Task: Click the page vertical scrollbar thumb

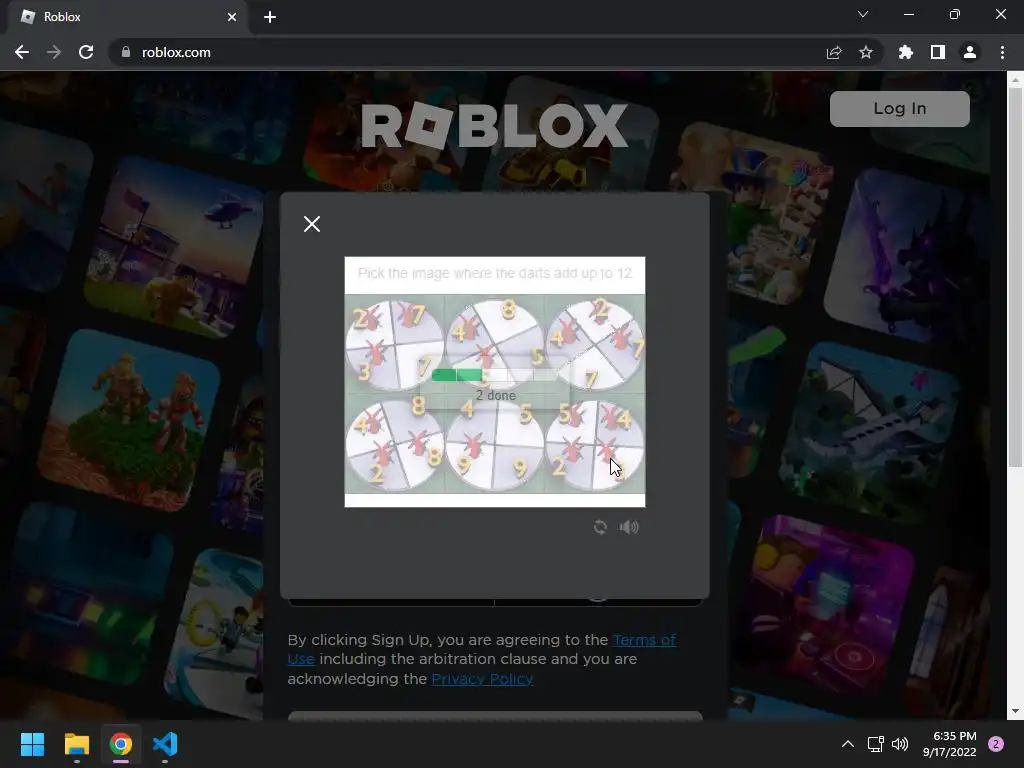Action: (1014, 278)
